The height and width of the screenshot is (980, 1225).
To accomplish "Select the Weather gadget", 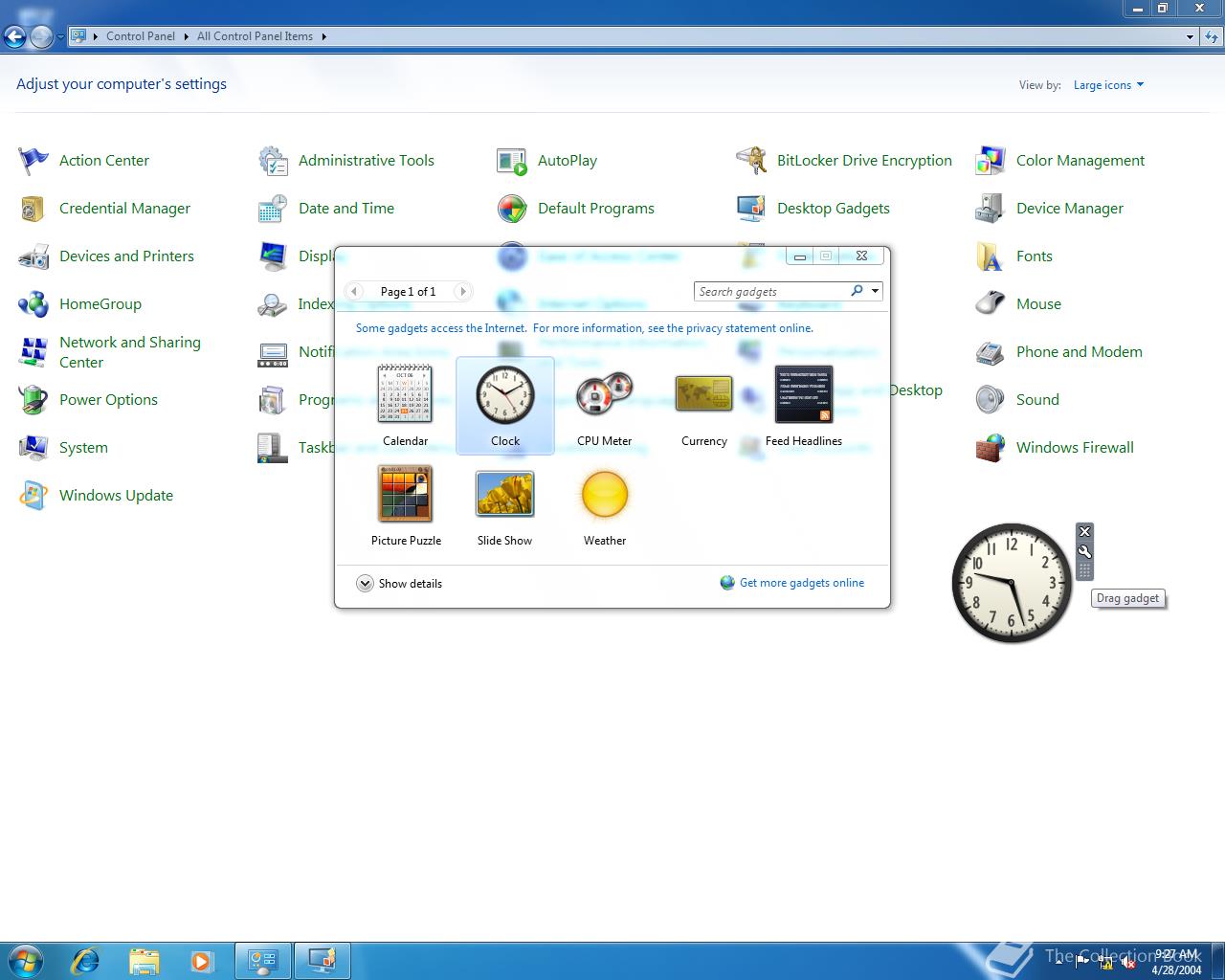I will (605, 505).
